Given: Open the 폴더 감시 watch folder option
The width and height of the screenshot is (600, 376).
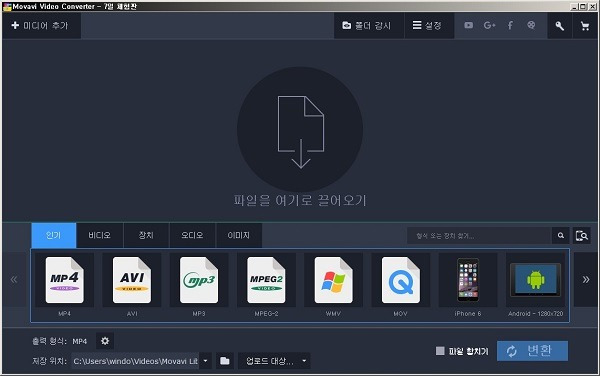Looking at the screenshot, I should click(x=368, y=26).
